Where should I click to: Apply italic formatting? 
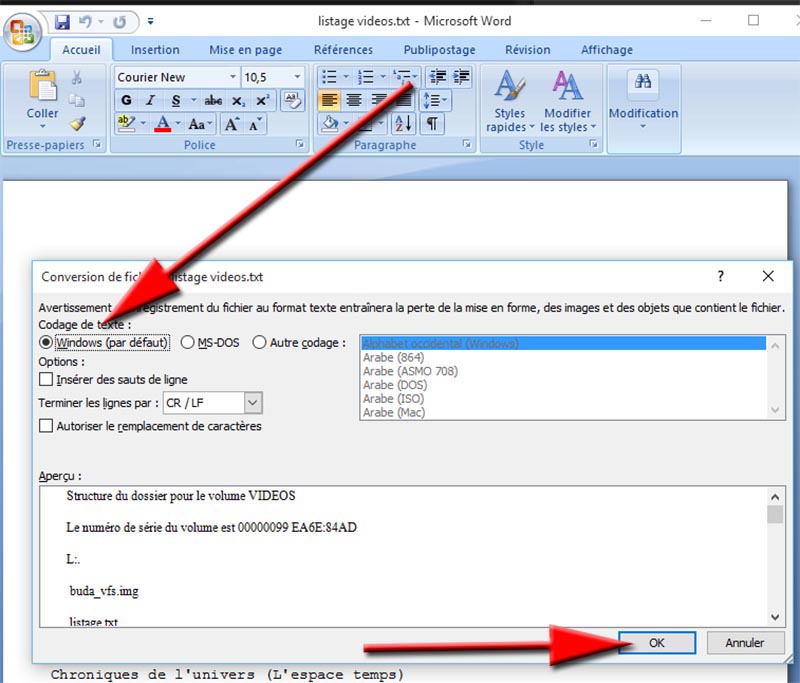[151, 100]
